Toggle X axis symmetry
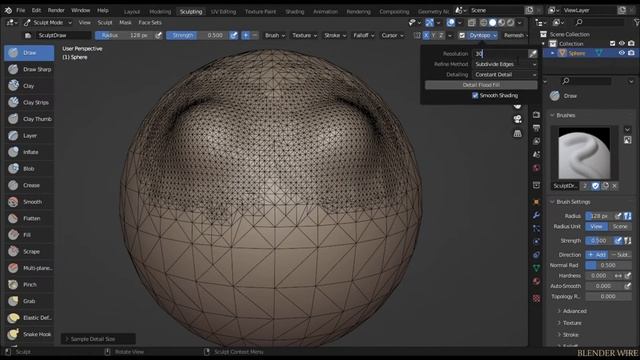The height and width of the screenshot is (360, 640). (426, 36)
